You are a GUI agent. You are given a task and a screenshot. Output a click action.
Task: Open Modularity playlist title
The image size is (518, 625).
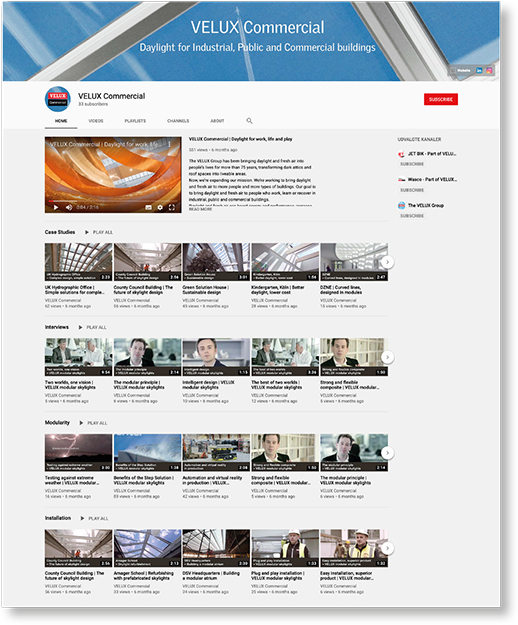pos(57,423)
